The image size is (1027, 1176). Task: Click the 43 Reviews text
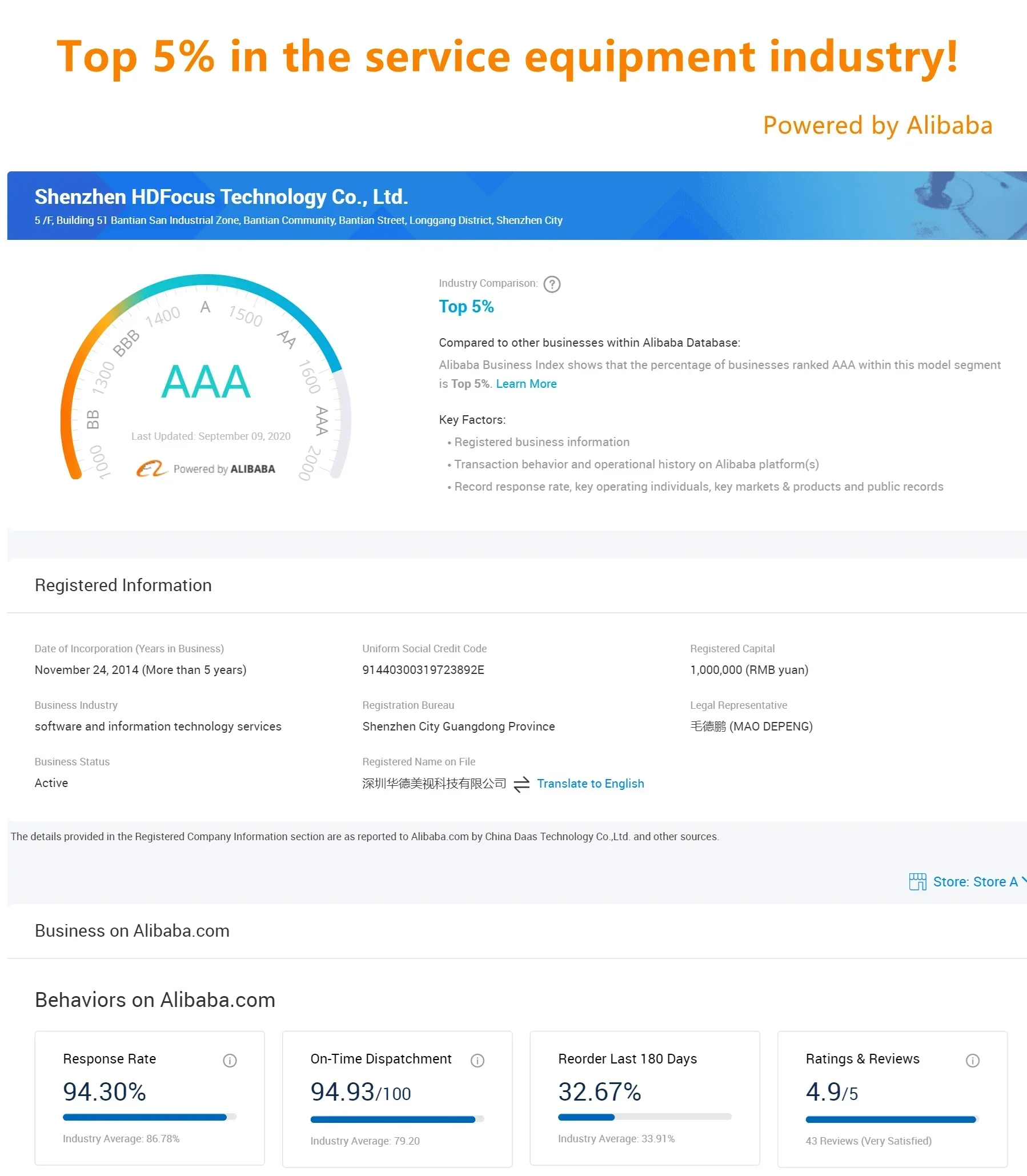868,1141
